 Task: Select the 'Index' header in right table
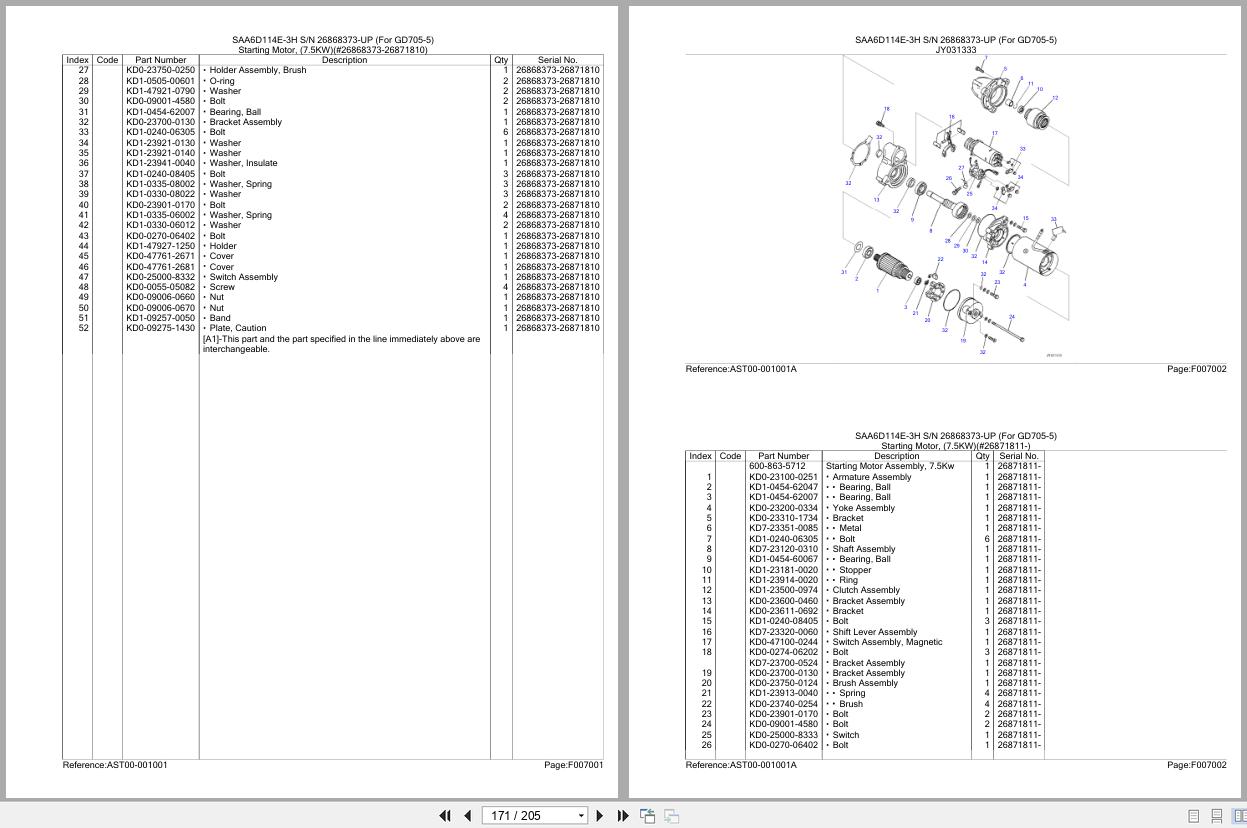pyautogui.click(x=700, y=456)
